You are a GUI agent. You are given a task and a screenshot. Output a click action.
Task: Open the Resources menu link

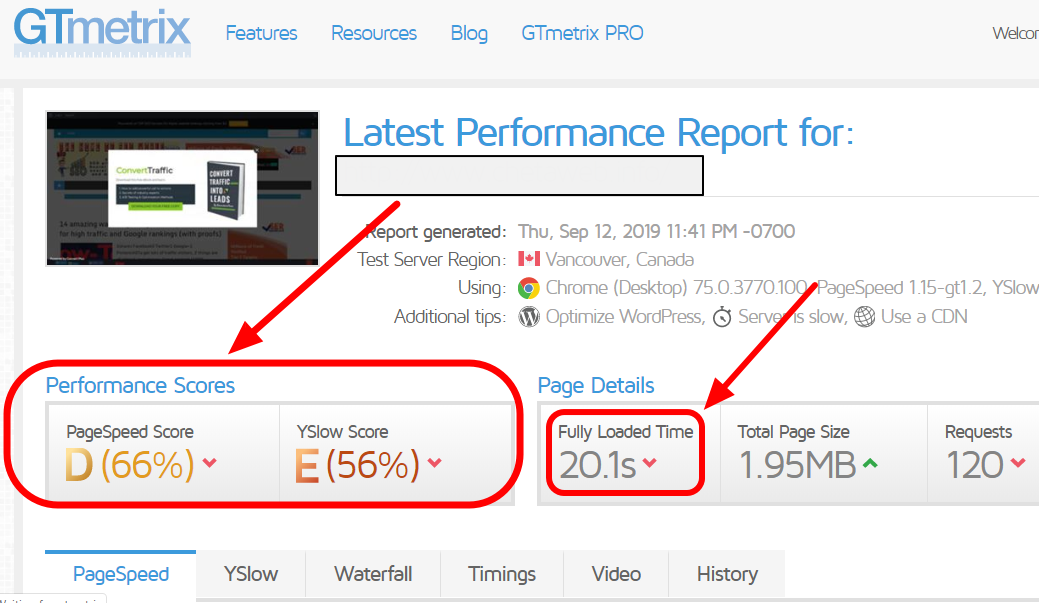pos(374,33)
